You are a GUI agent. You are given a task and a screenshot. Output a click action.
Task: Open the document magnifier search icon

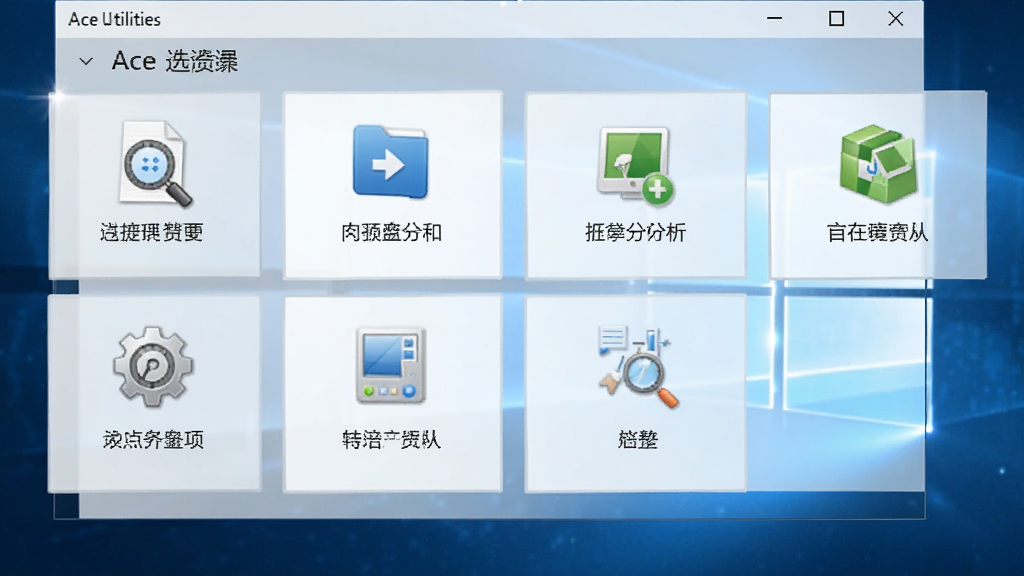[155, 164]
